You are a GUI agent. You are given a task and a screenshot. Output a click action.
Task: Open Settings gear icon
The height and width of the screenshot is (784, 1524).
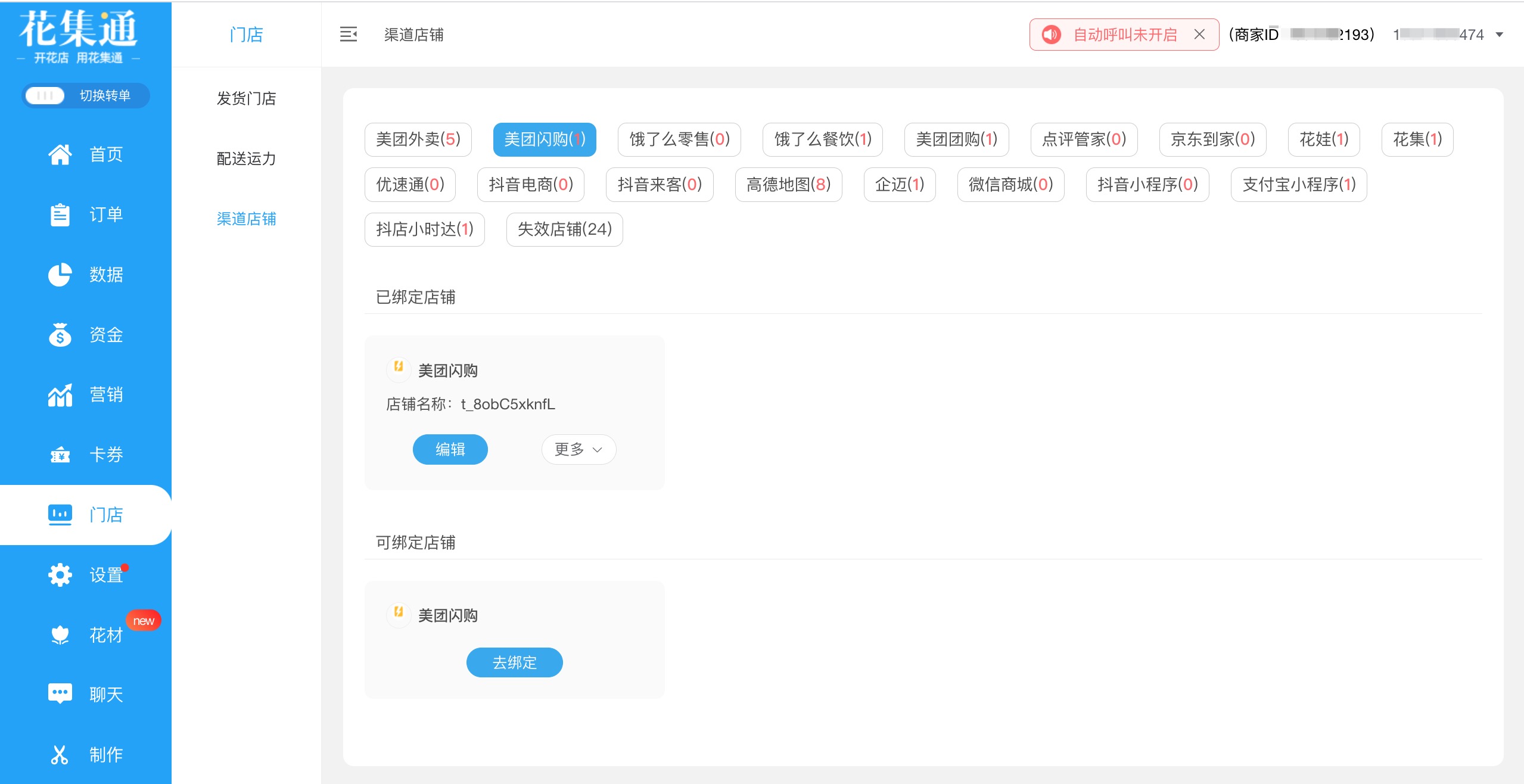click(60, 575)
